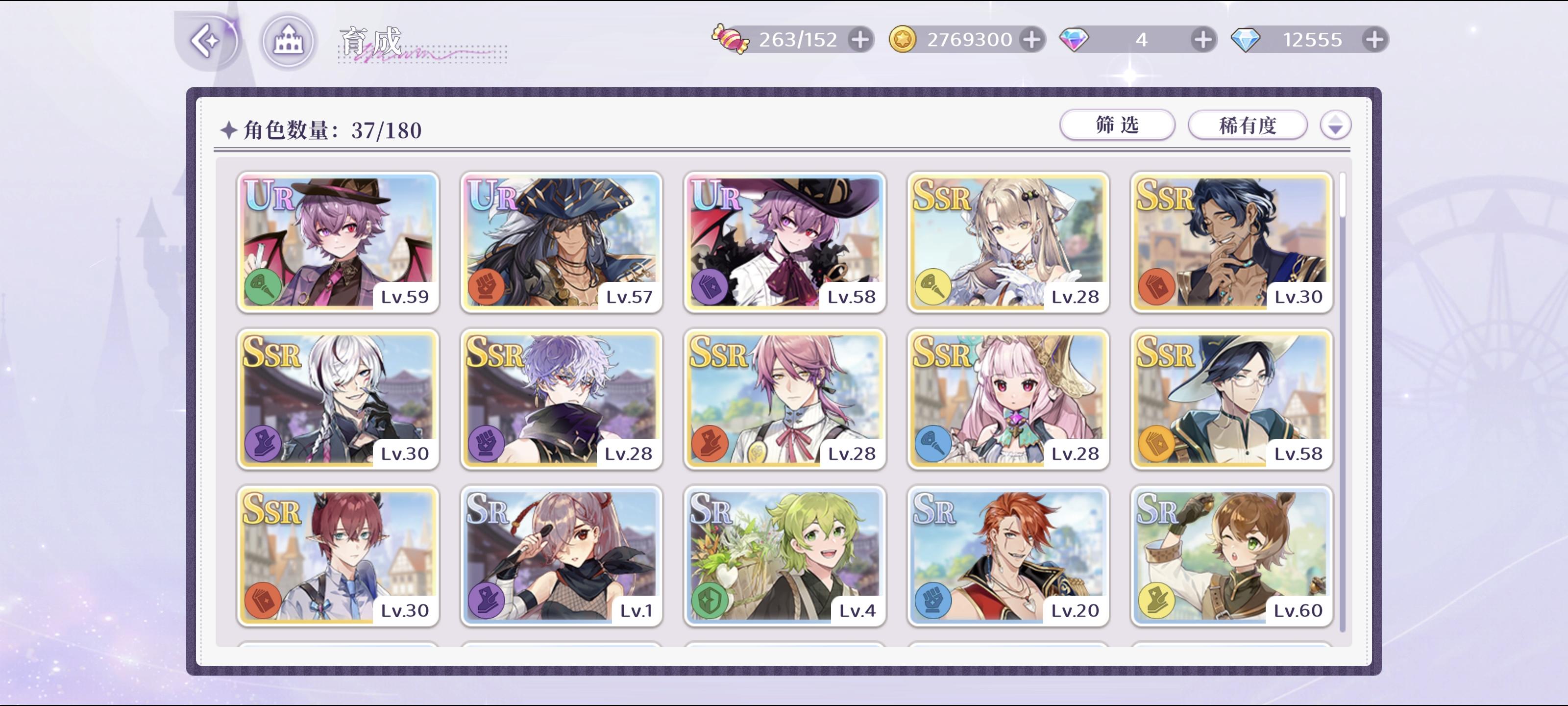This screenshot has width=1568, height=706.
Task: Tap the gold coin currency icon
Action: tap(902, 40)
